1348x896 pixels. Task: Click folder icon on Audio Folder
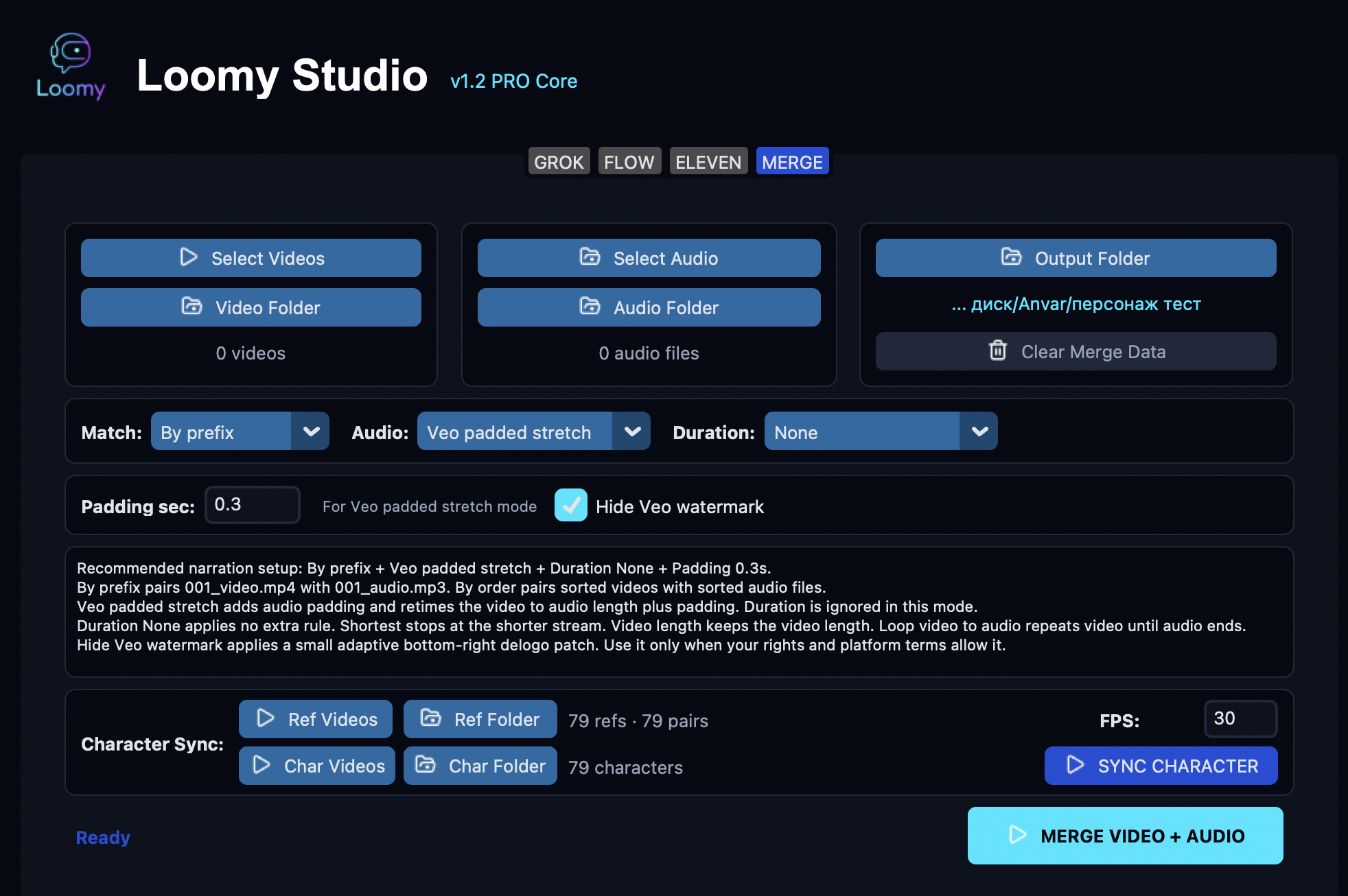[590, 306]
